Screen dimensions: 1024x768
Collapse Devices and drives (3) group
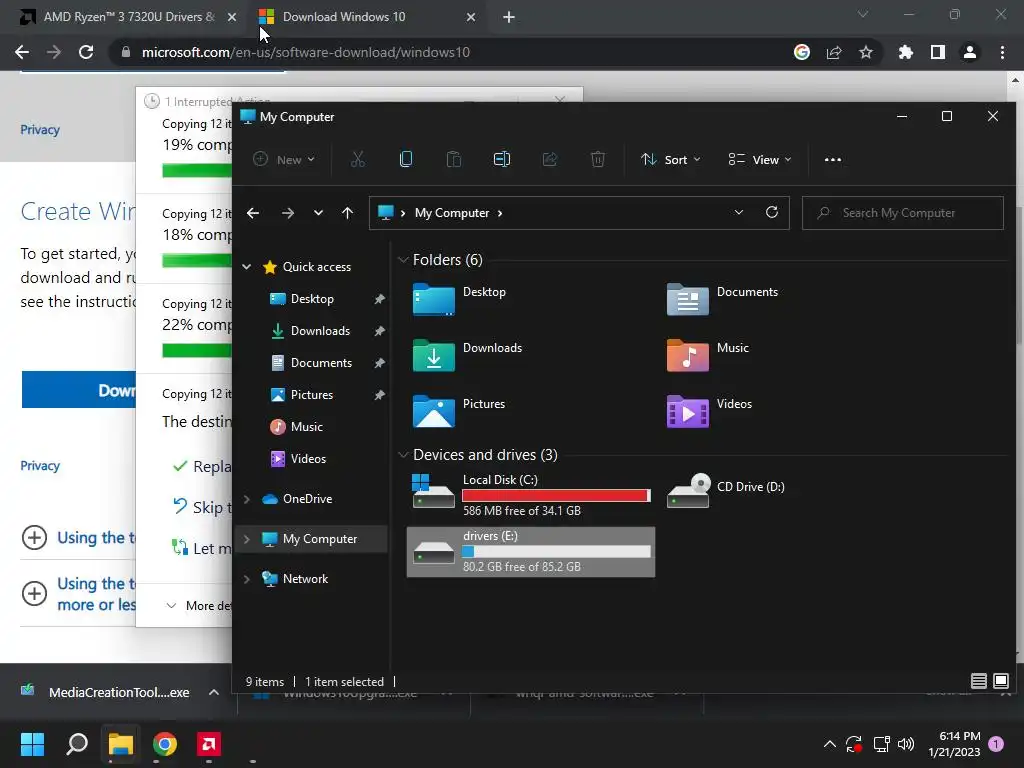pyautogui.click(x=403, y=455)
